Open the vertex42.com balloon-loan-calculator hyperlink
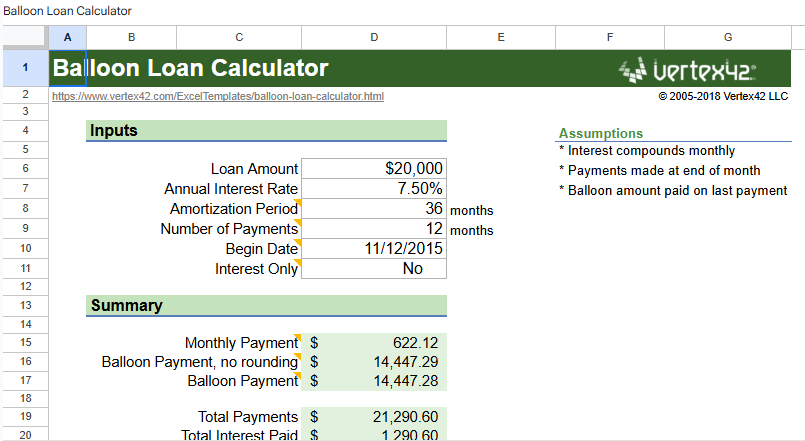The height and width of the screenshot is (441, 805). (218, 97)
